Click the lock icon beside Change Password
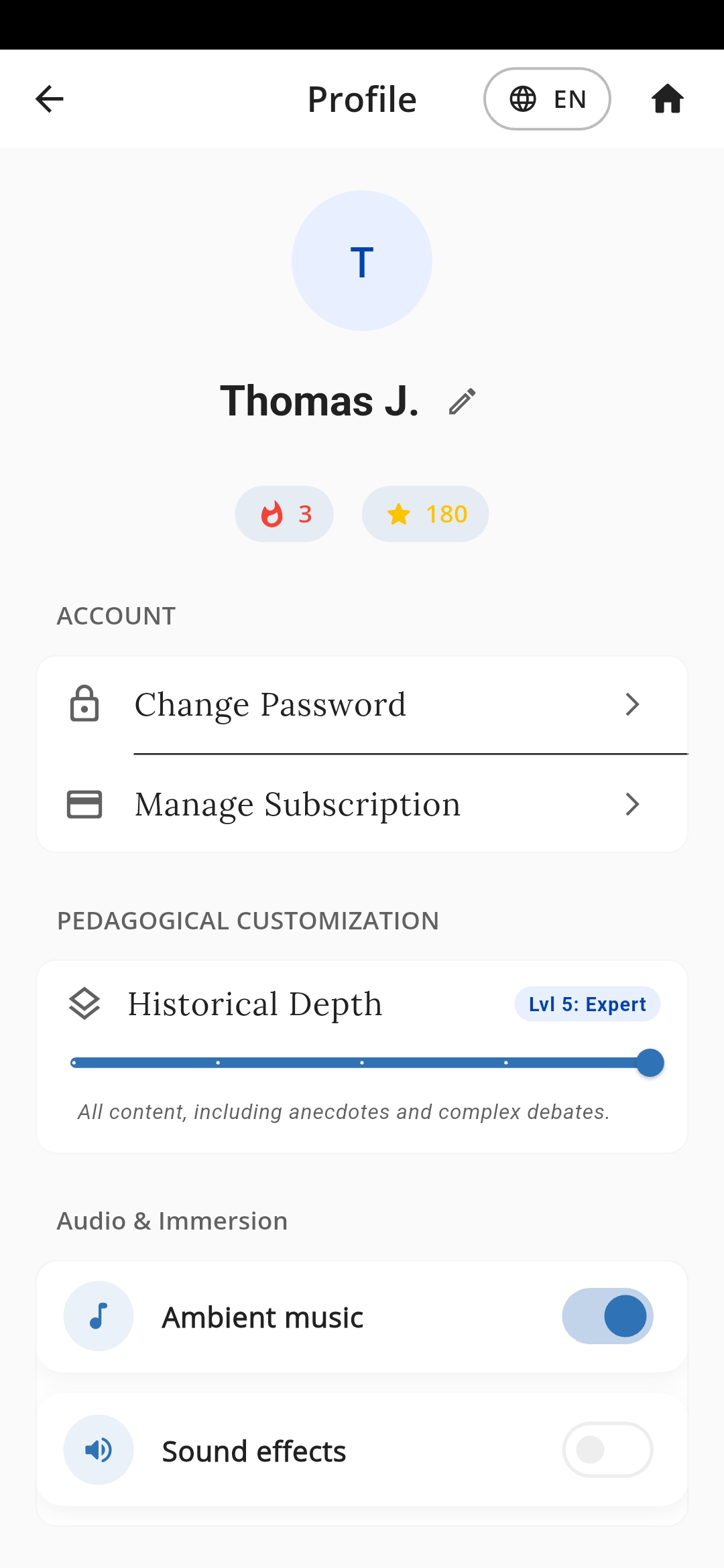Image resolution: width=724 pixels, height=1568 pixels. [x=84, y=704]
